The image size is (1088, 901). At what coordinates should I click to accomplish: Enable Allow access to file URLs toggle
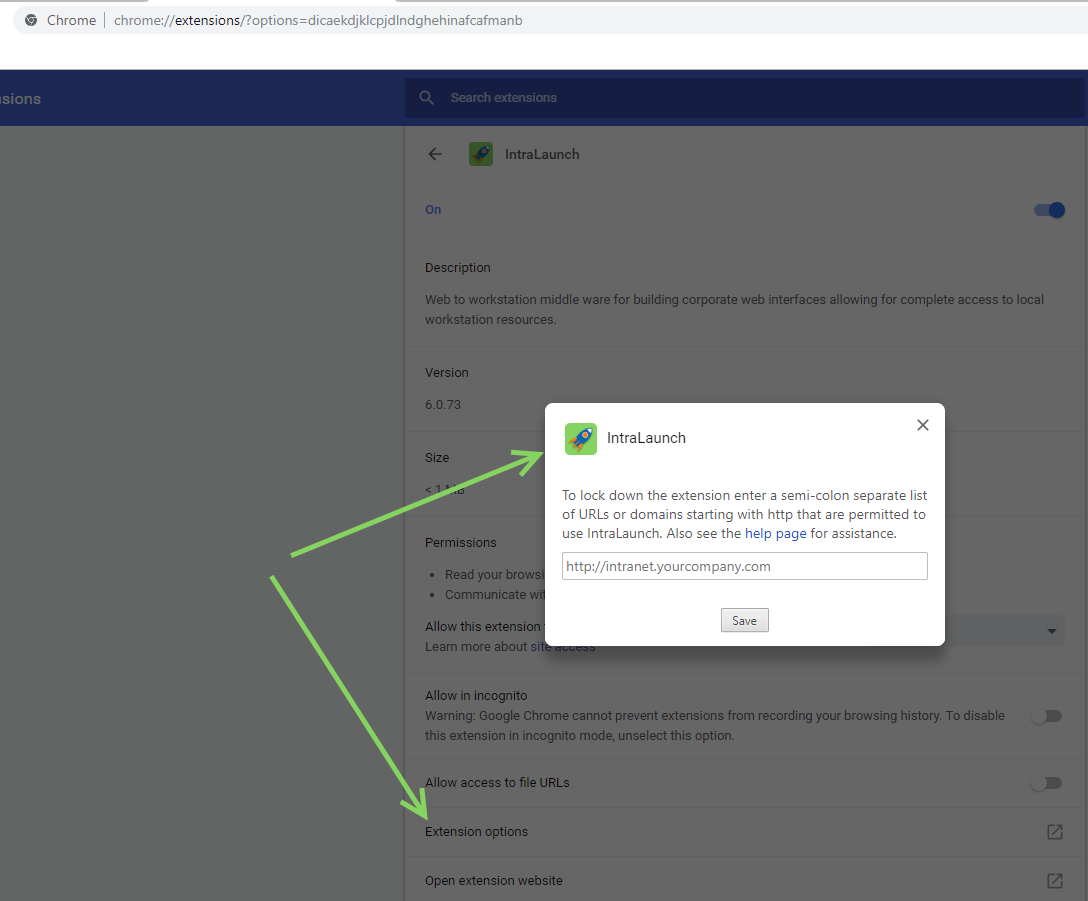[x=1046, y=783]
